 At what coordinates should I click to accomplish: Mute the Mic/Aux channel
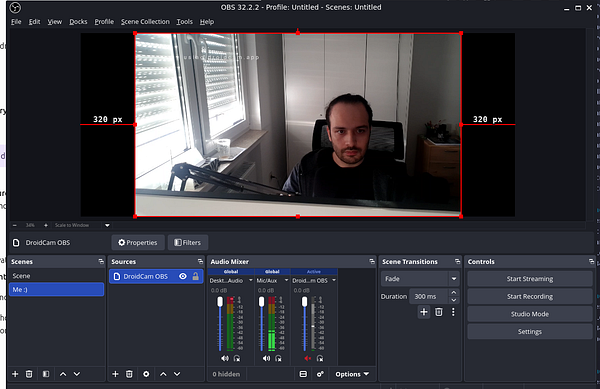click(266, 358)
